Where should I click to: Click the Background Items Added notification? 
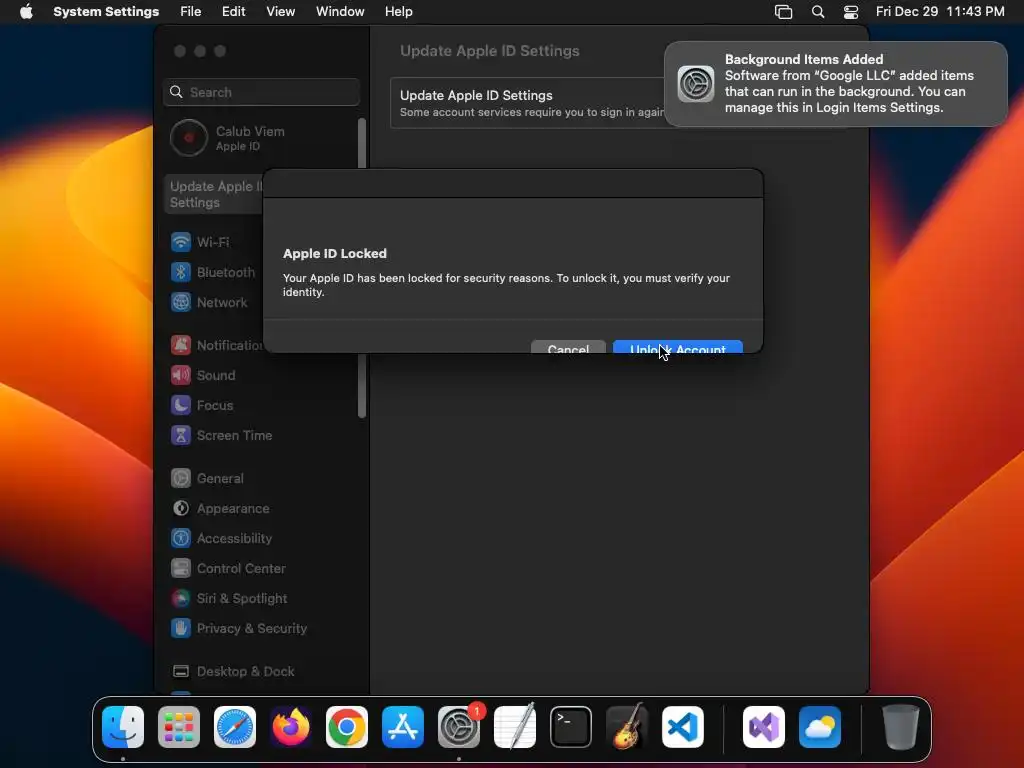[836, 84]
